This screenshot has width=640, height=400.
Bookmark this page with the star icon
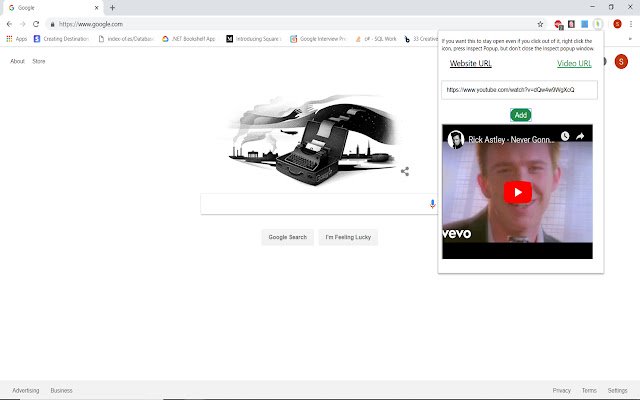pyautogui.click(x=540, y=24)
